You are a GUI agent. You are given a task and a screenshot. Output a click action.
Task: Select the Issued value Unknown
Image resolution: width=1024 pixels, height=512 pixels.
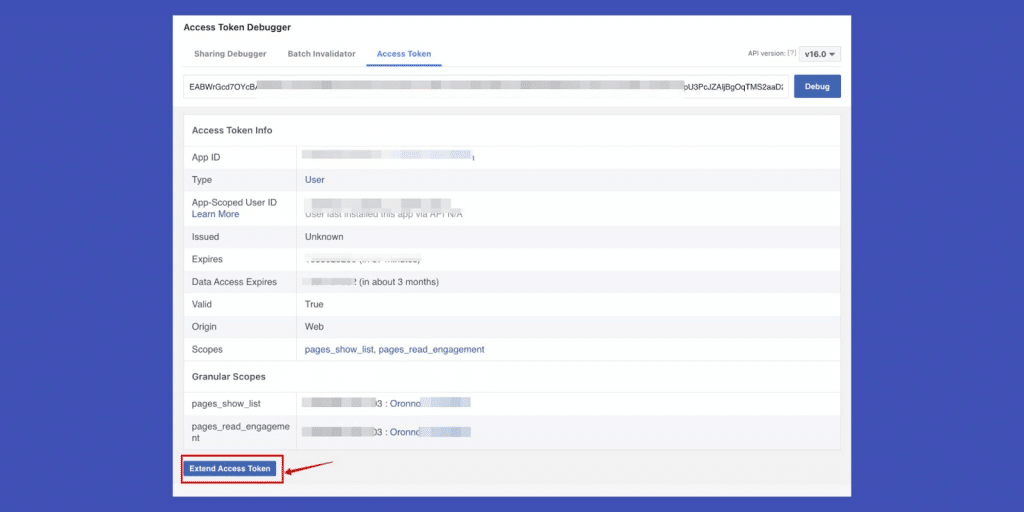(324, 236)
